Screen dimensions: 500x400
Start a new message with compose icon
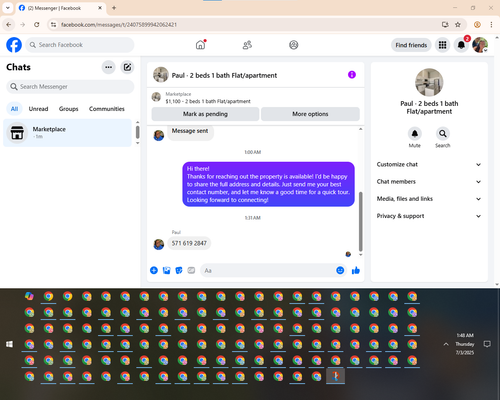[x=127, y=67]
